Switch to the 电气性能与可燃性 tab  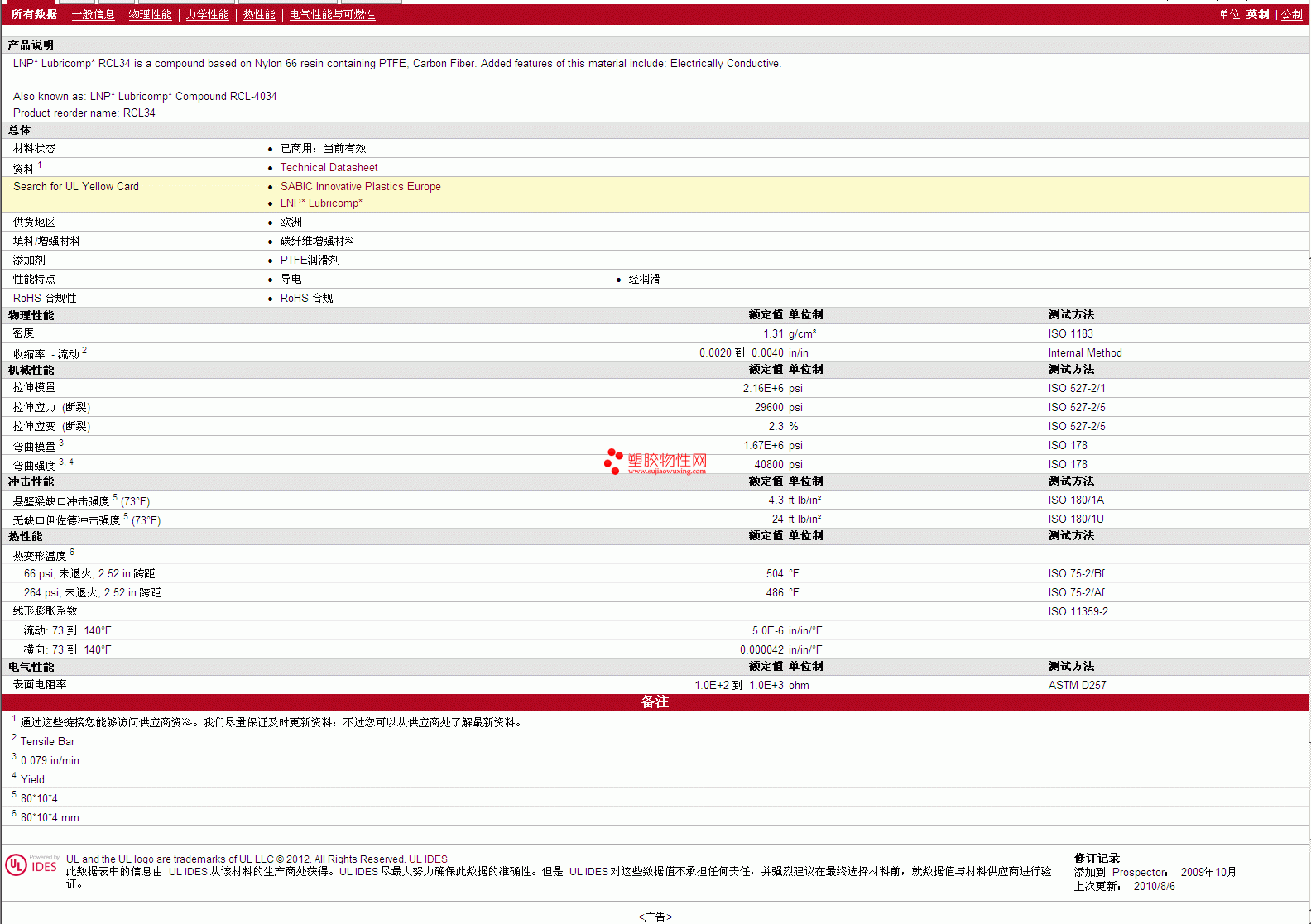pos(332,15)
